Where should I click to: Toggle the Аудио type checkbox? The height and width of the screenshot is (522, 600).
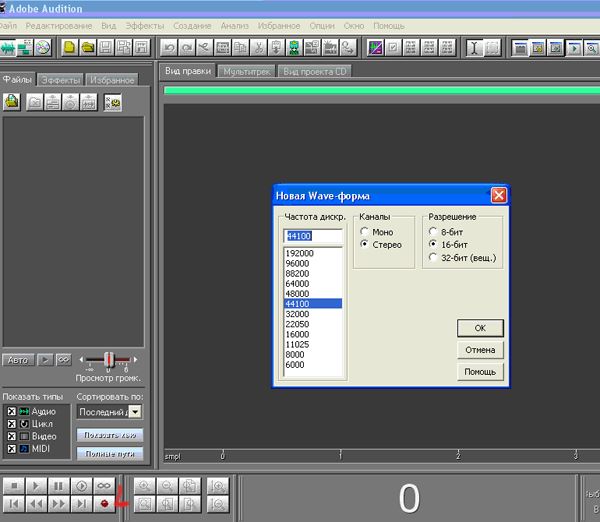(x=12, y=411)
